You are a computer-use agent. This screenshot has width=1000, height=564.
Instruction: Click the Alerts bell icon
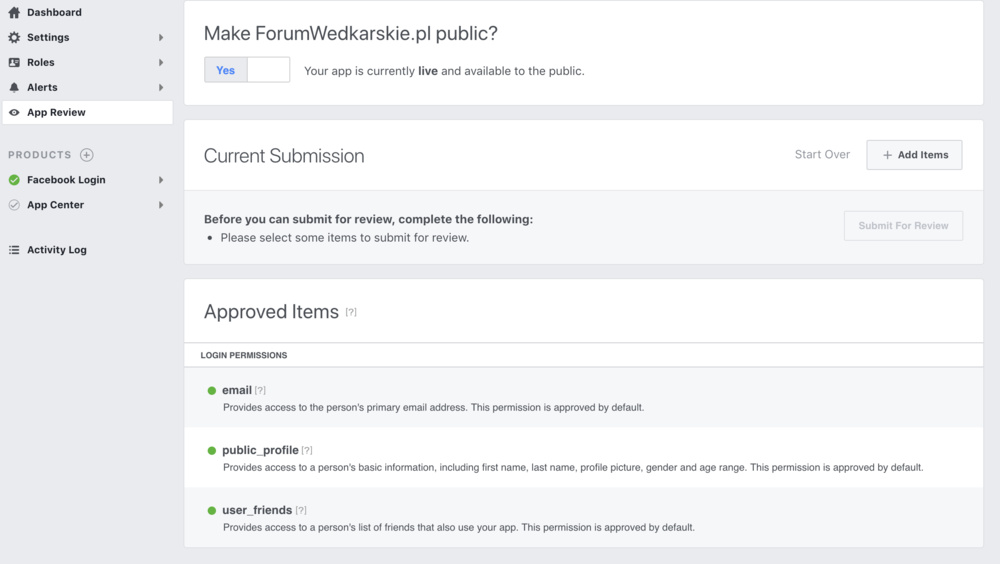14,87
